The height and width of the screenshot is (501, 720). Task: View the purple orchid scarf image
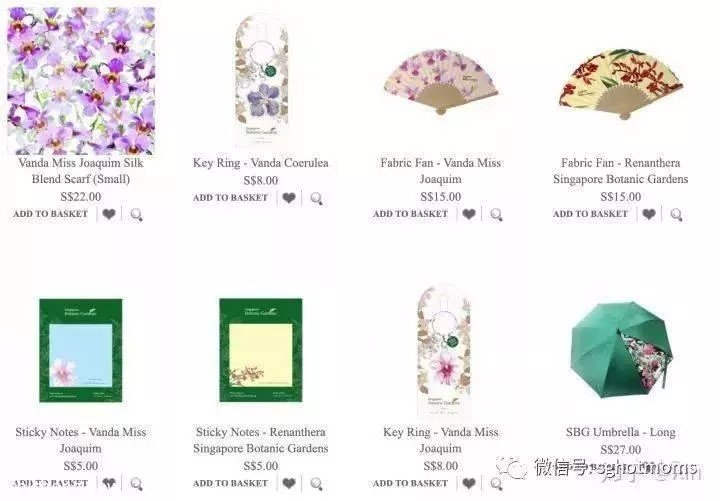tap(81, 81)
